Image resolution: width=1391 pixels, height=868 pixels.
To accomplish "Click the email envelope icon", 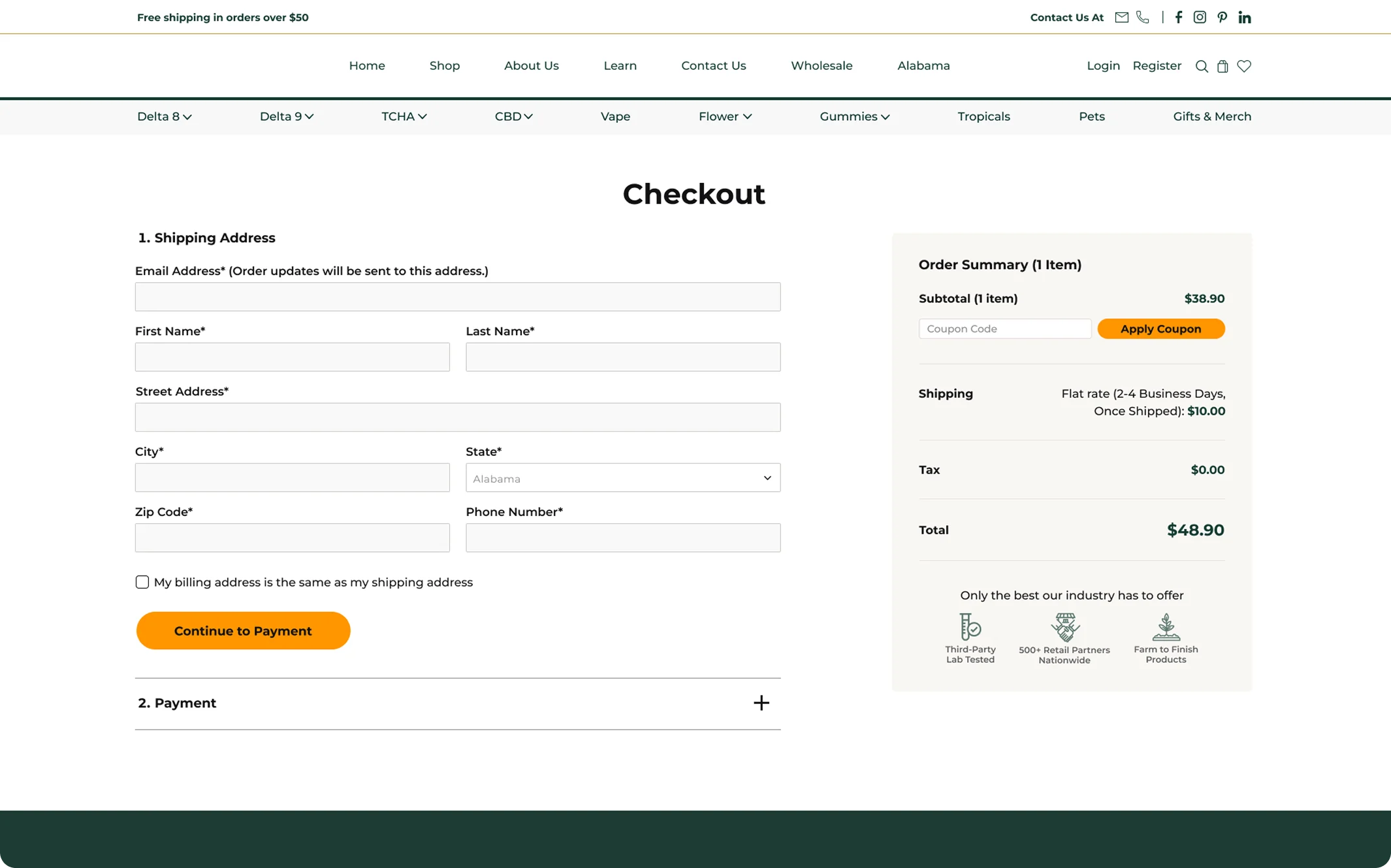I will [1121, 18].
